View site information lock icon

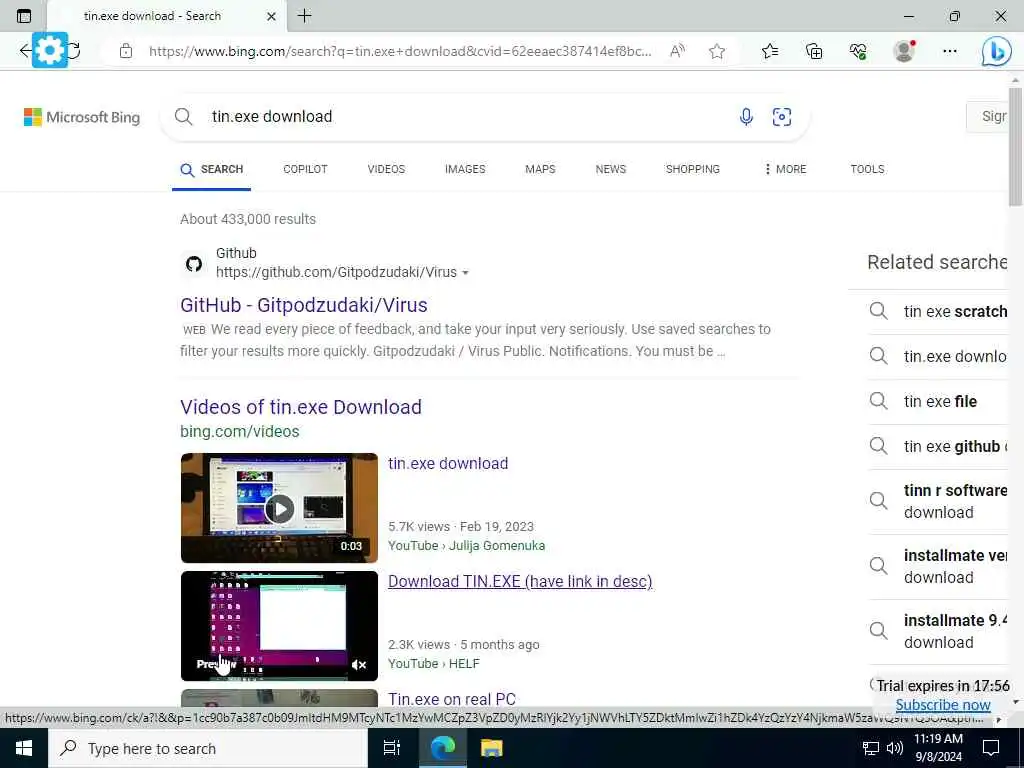pyautogui.click(x=126, y=51)
